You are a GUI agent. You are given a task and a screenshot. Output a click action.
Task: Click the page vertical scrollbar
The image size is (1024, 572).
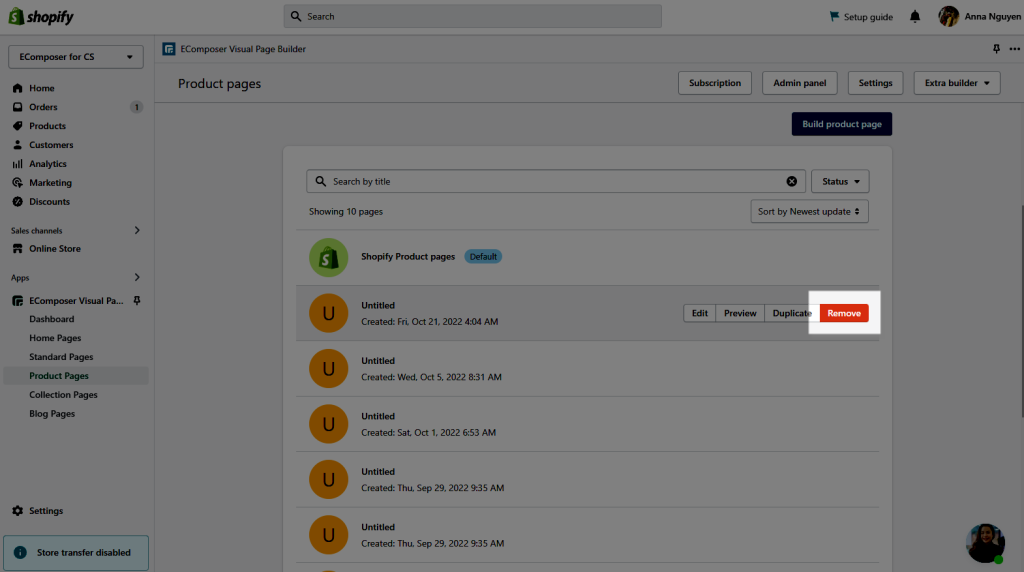pos(1021,311)
